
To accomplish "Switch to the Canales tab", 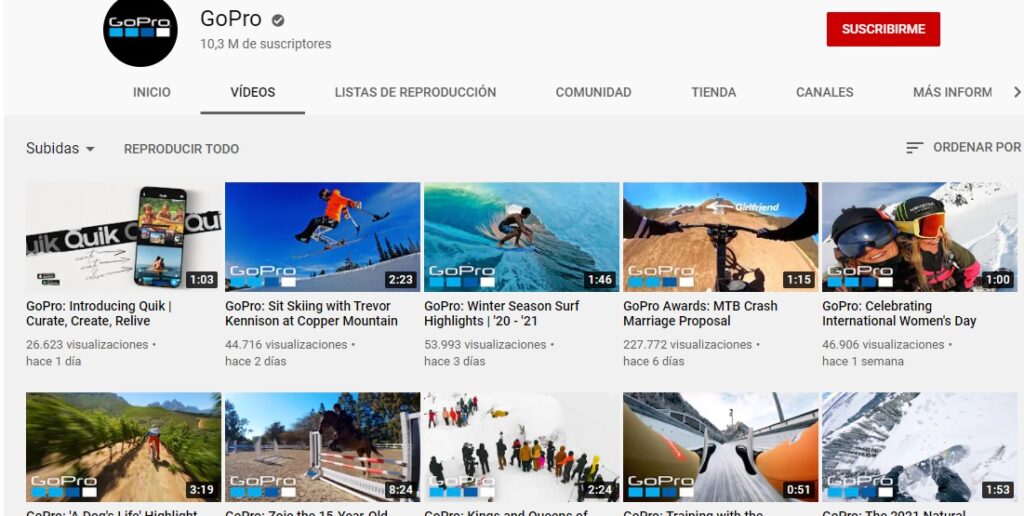I will pos(824,92).
